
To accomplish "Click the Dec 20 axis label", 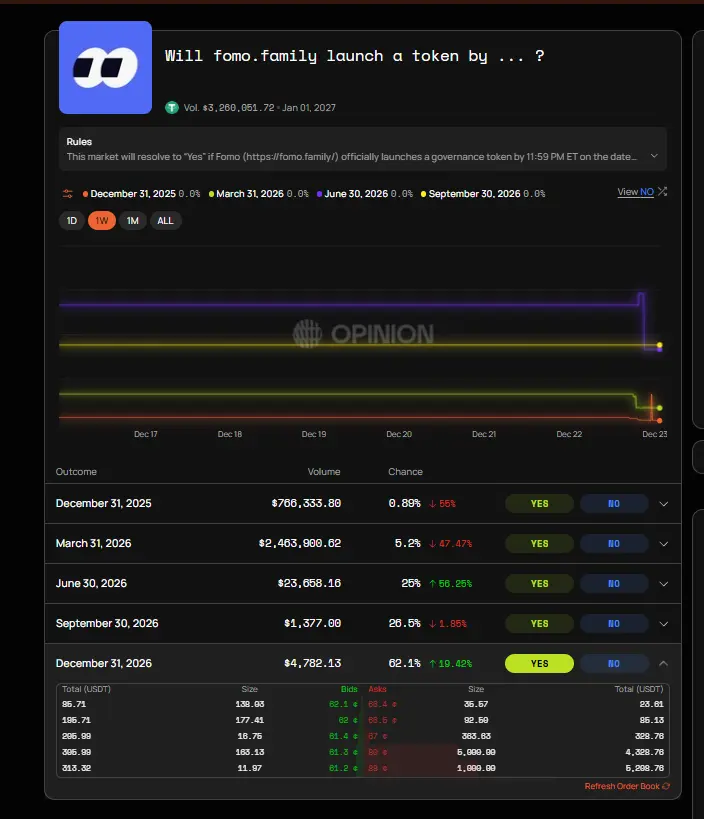I will (x=399, y=434).
